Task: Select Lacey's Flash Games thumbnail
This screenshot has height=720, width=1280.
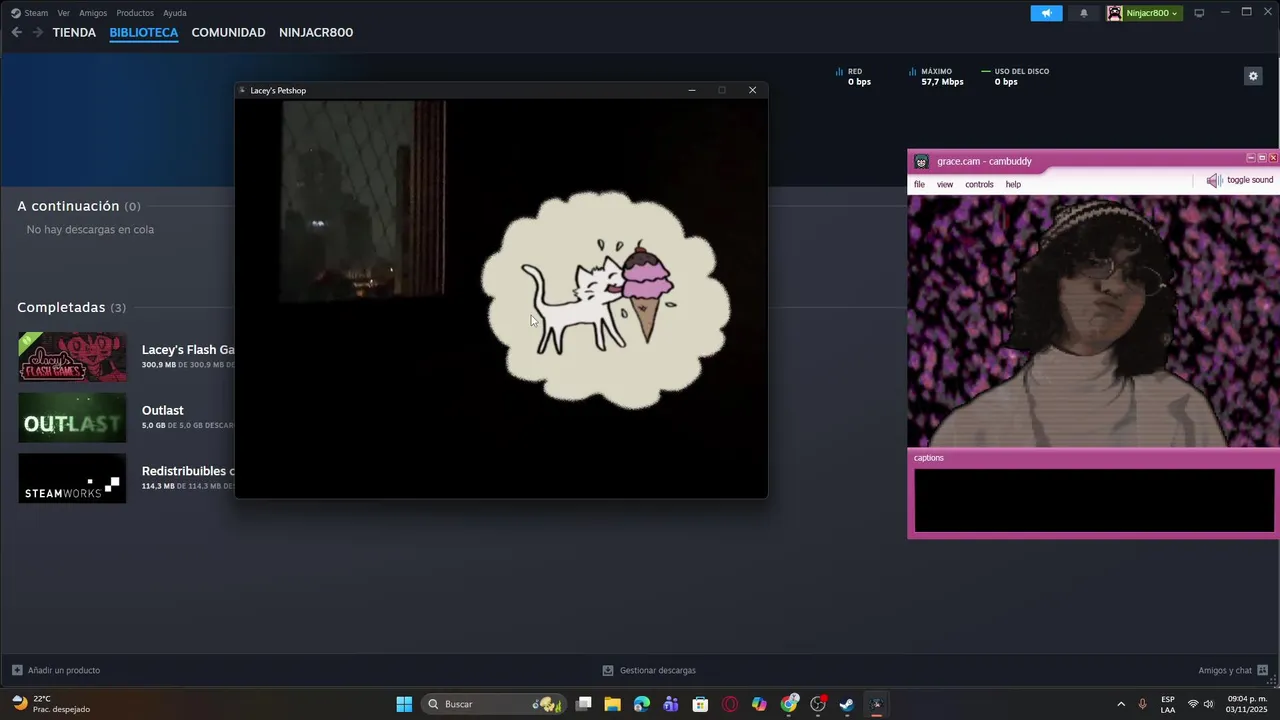Action: [72, 357]
